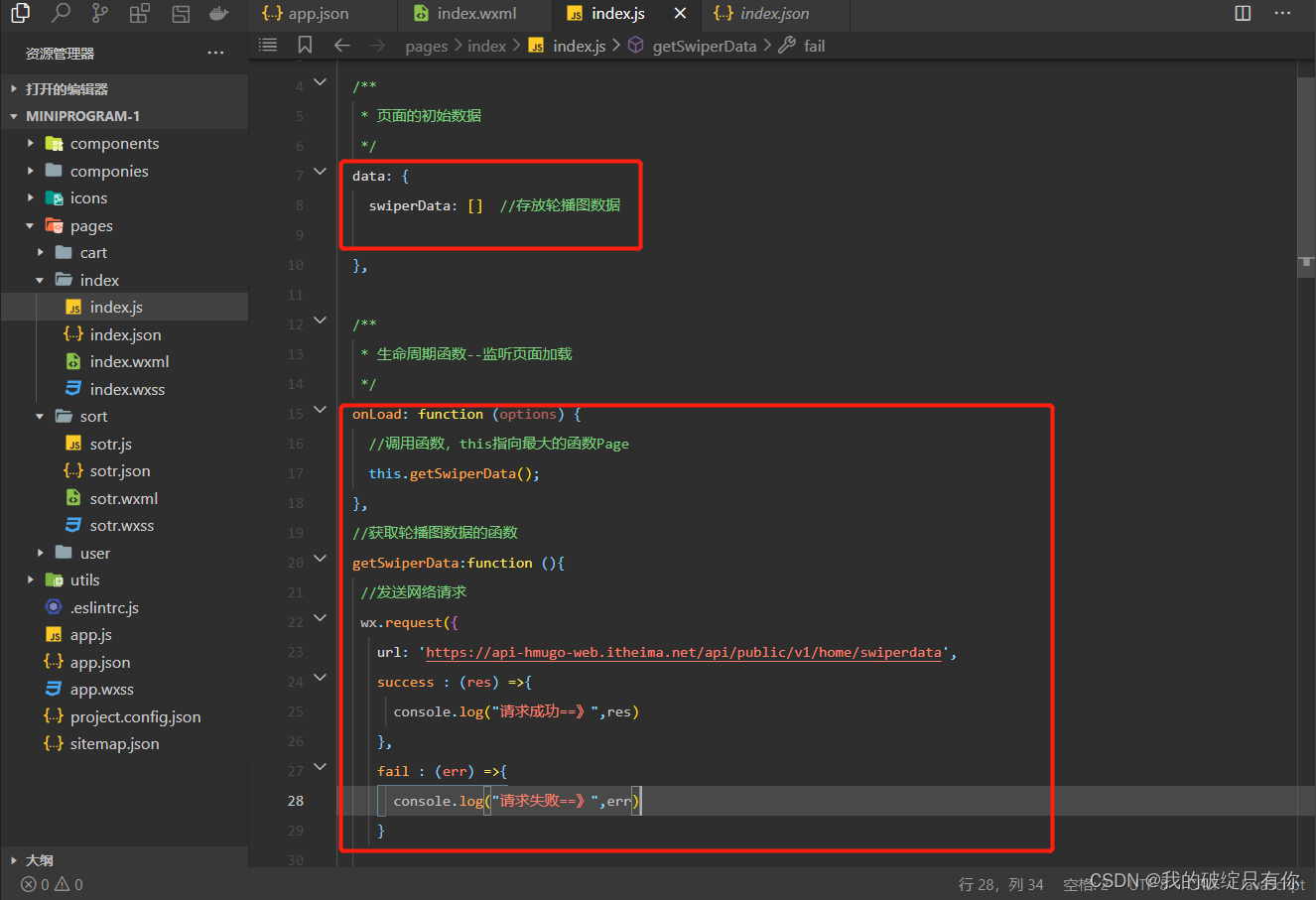1316x900 pixels.
Task: Click the swiperdata API URL link
Action: tap(684, 652)
